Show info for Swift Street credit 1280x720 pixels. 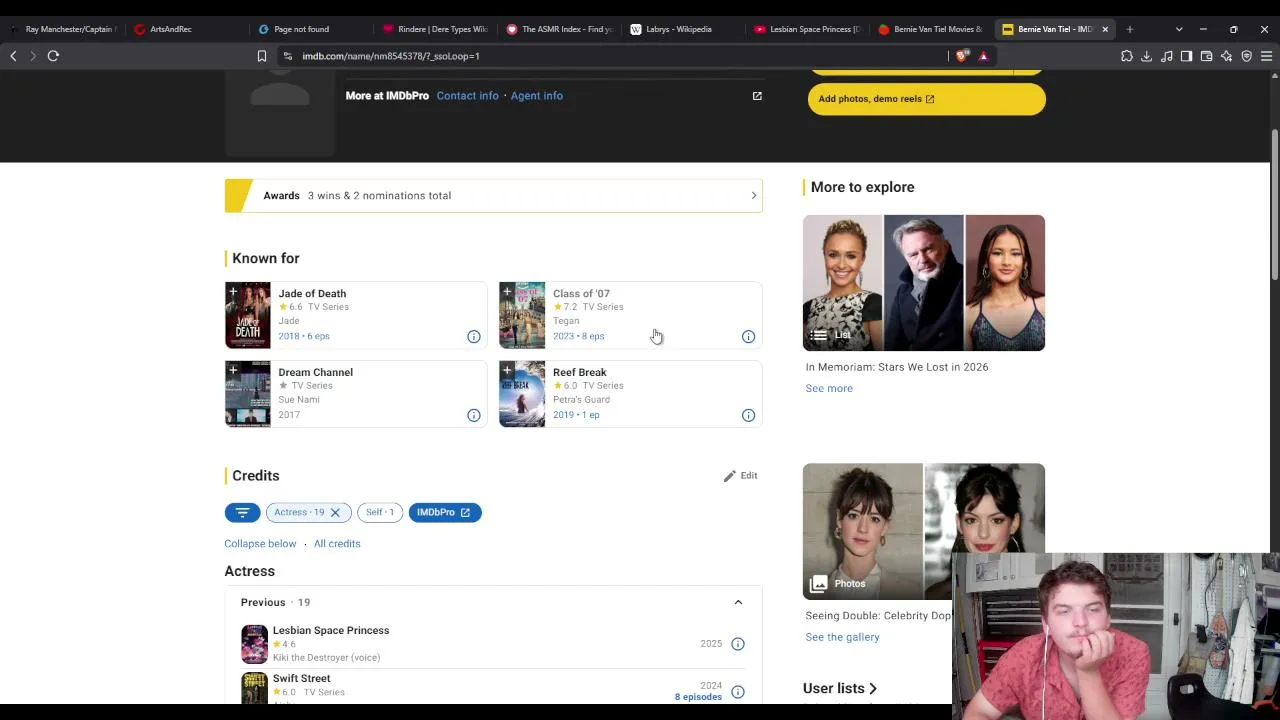point(738,692)
